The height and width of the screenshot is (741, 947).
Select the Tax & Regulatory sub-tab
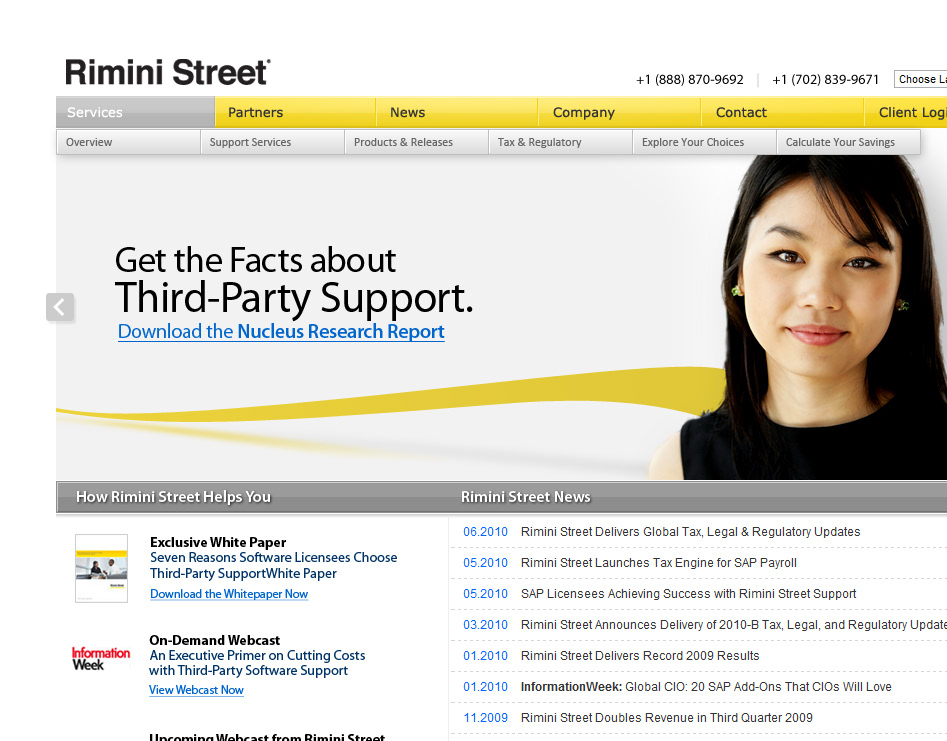(x=560, y=143)
